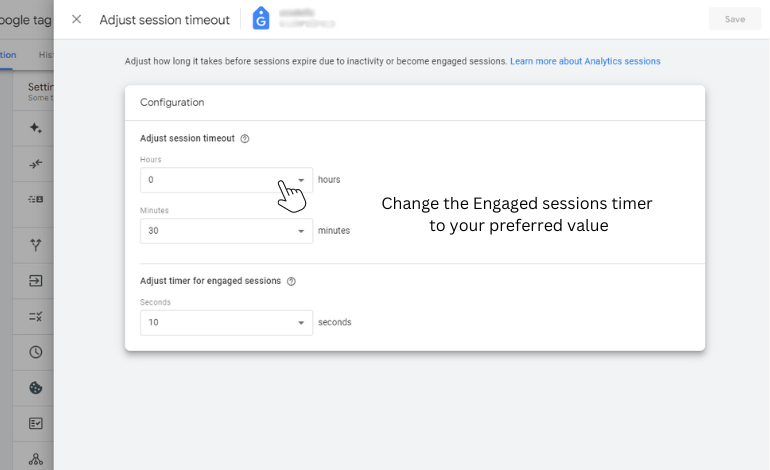Click the merge arrows icon in sidebar
The width and height of the screenshot is (770, 470).
click(35, 164)
